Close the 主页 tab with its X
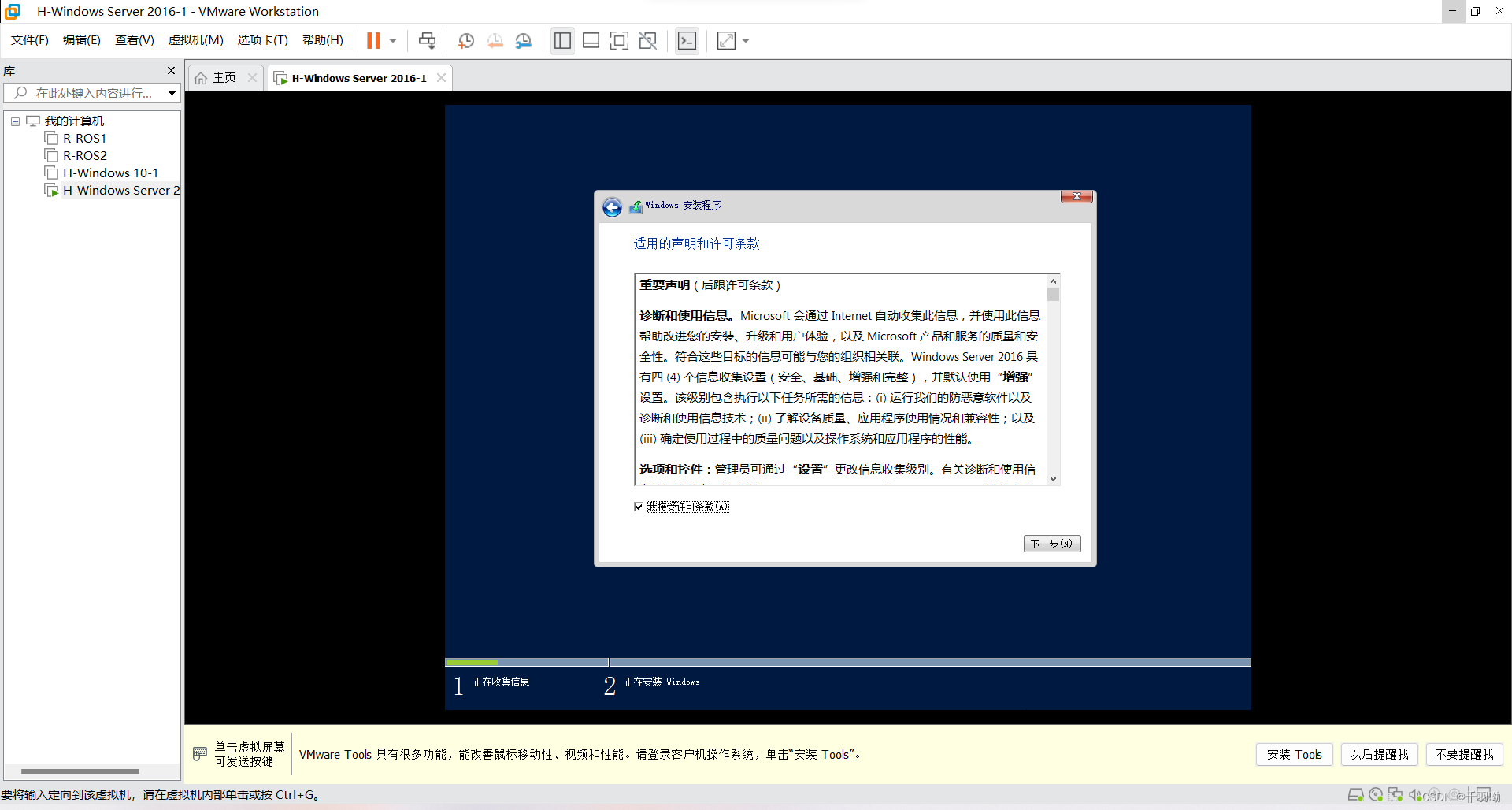This screenshot has height=810, width=1512. pos(252,77)
